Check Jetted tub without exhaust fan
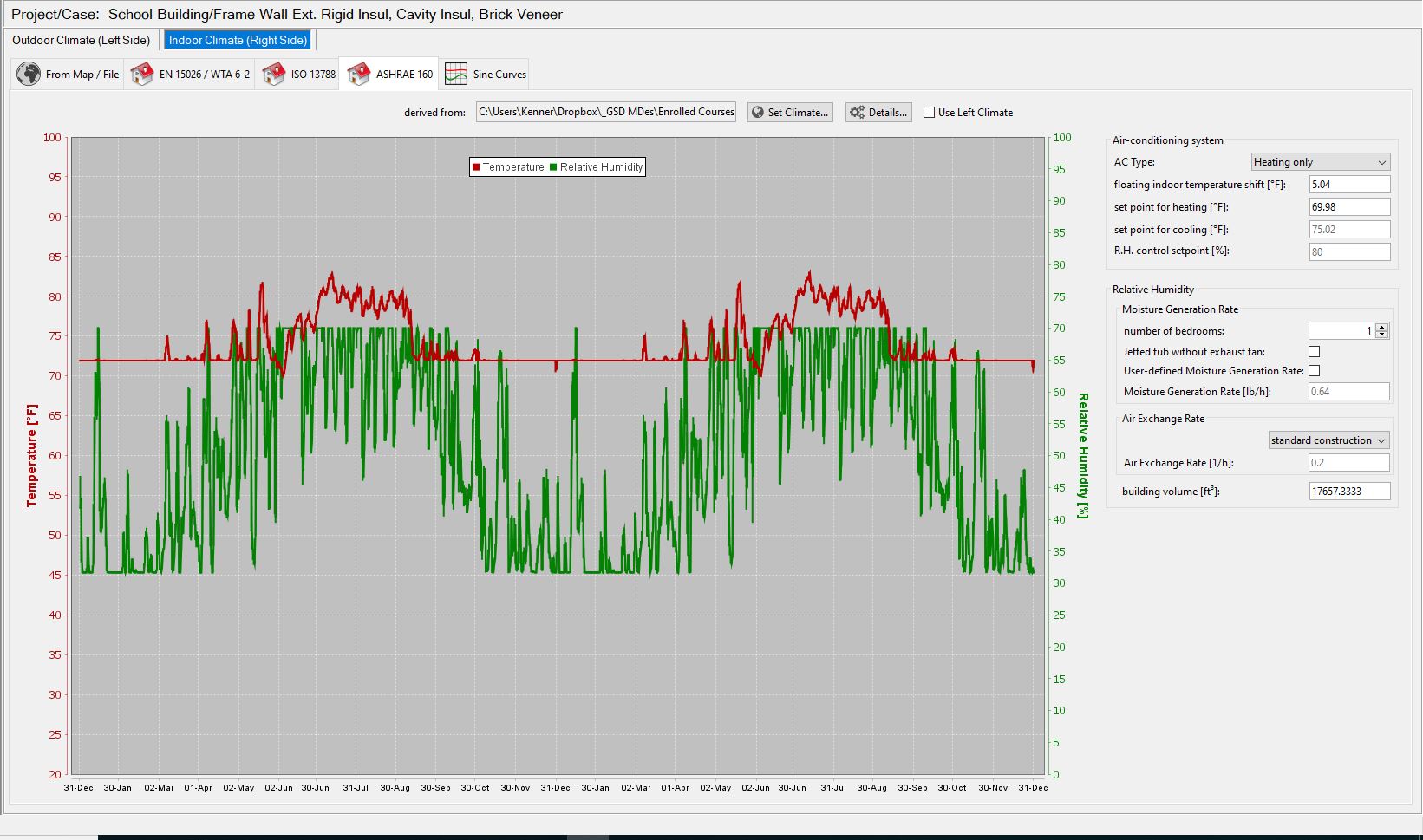 [1315, 351]
